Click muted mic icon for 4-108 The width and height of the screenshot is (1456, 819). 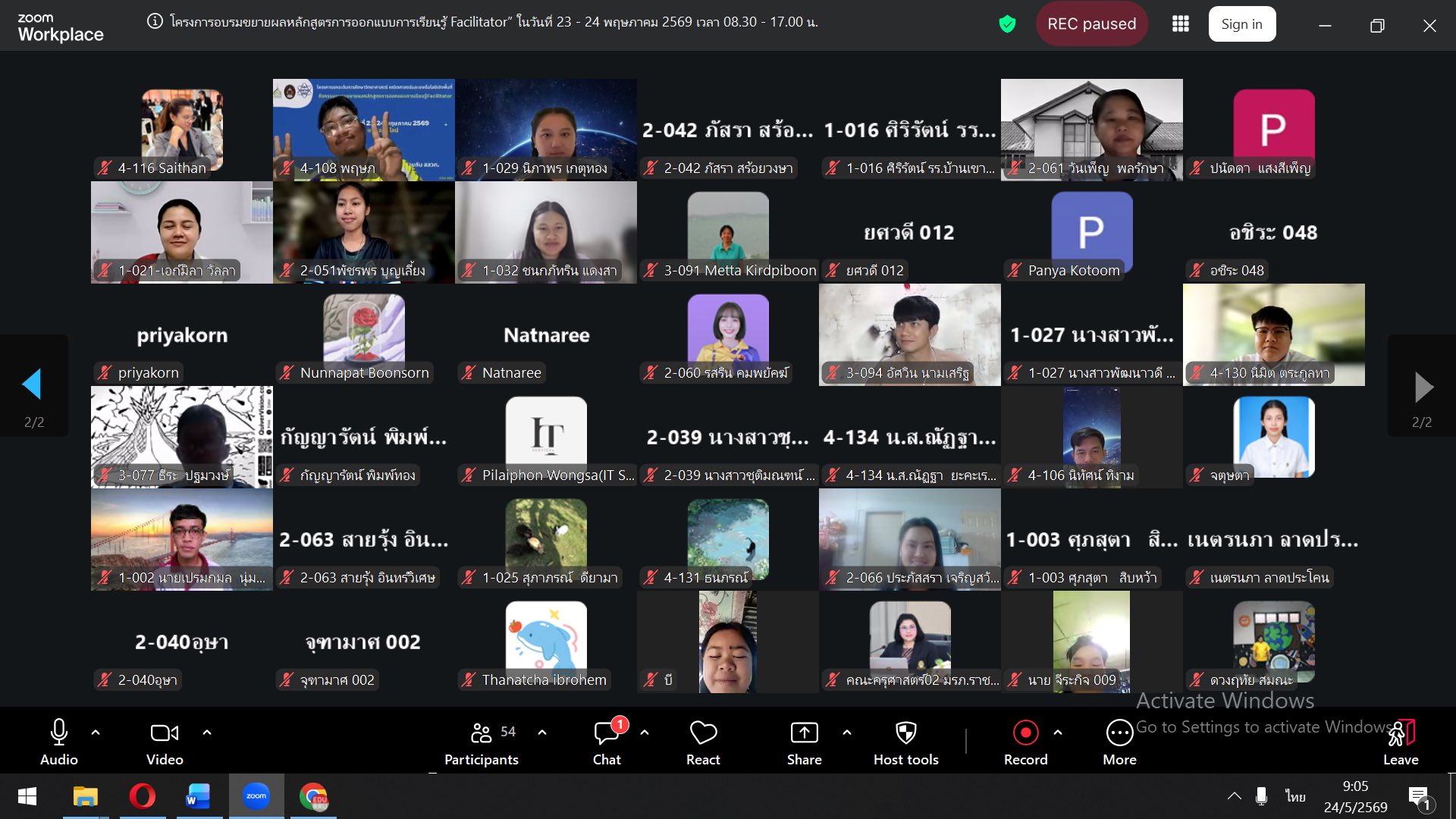pyautogui.click(x=287, y=168)
